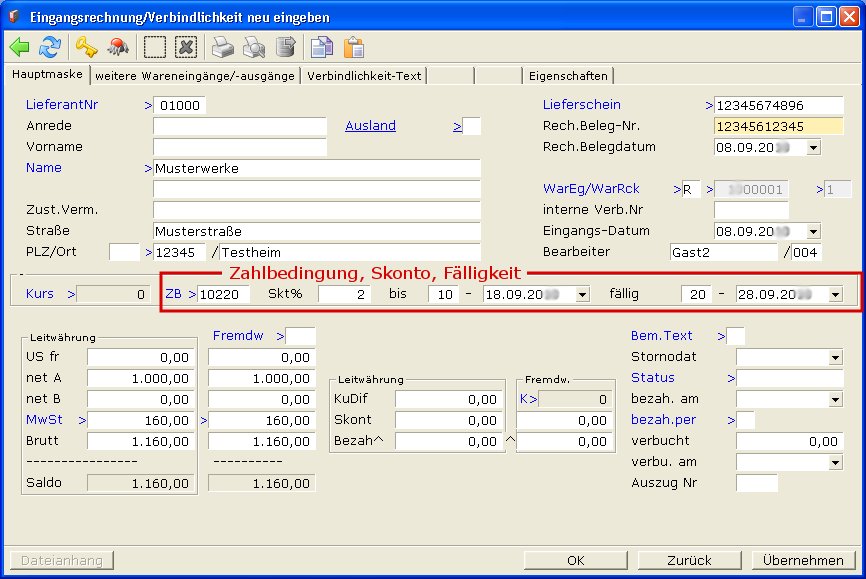The height and width of the screenshot is (579, 866).
Task: Expand the Eingangs-Datum date picker
Action: click(x=812, y=231)
